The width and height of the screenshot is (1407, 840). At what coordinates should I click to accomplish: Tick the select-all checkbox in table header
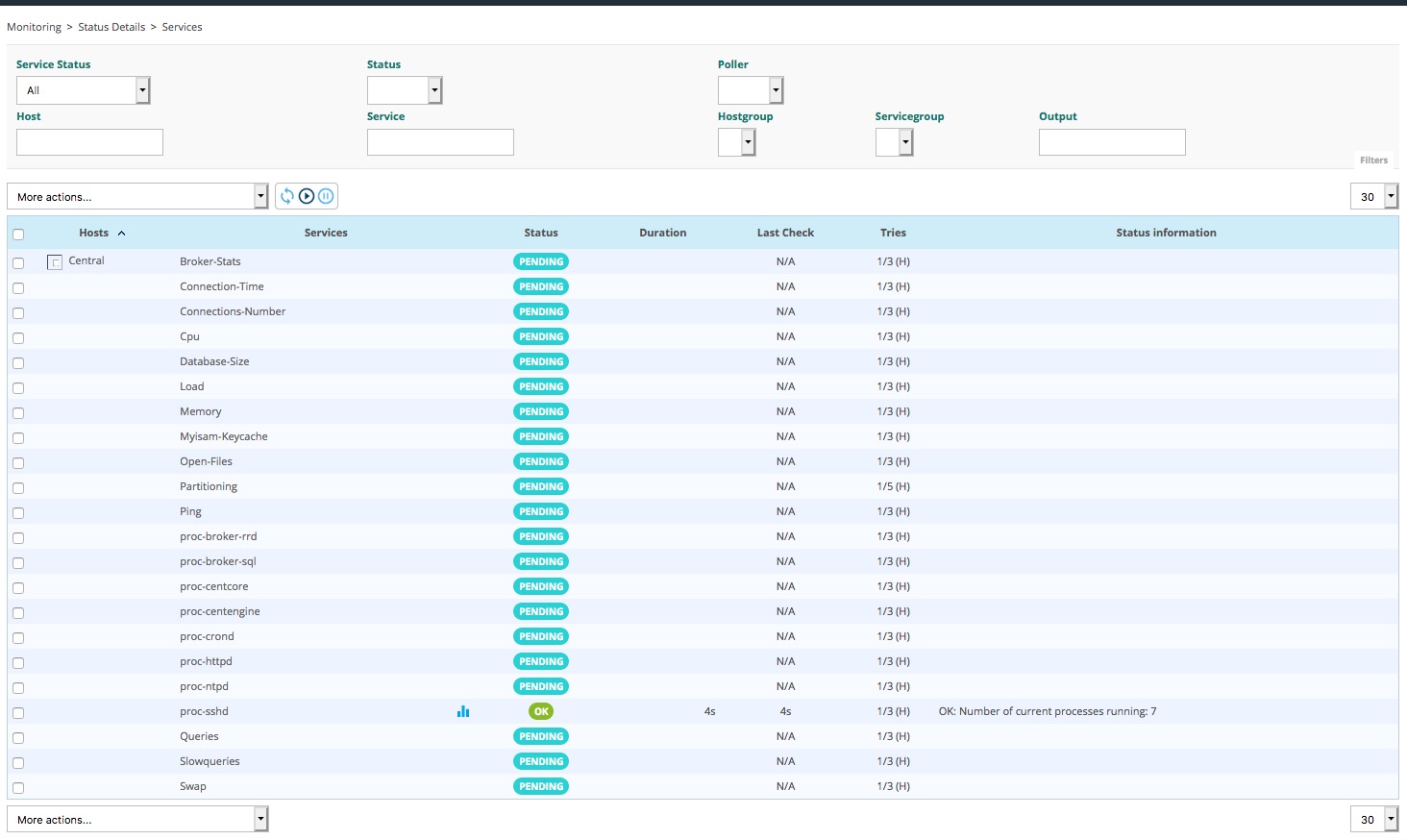click(x=18, y=234)
